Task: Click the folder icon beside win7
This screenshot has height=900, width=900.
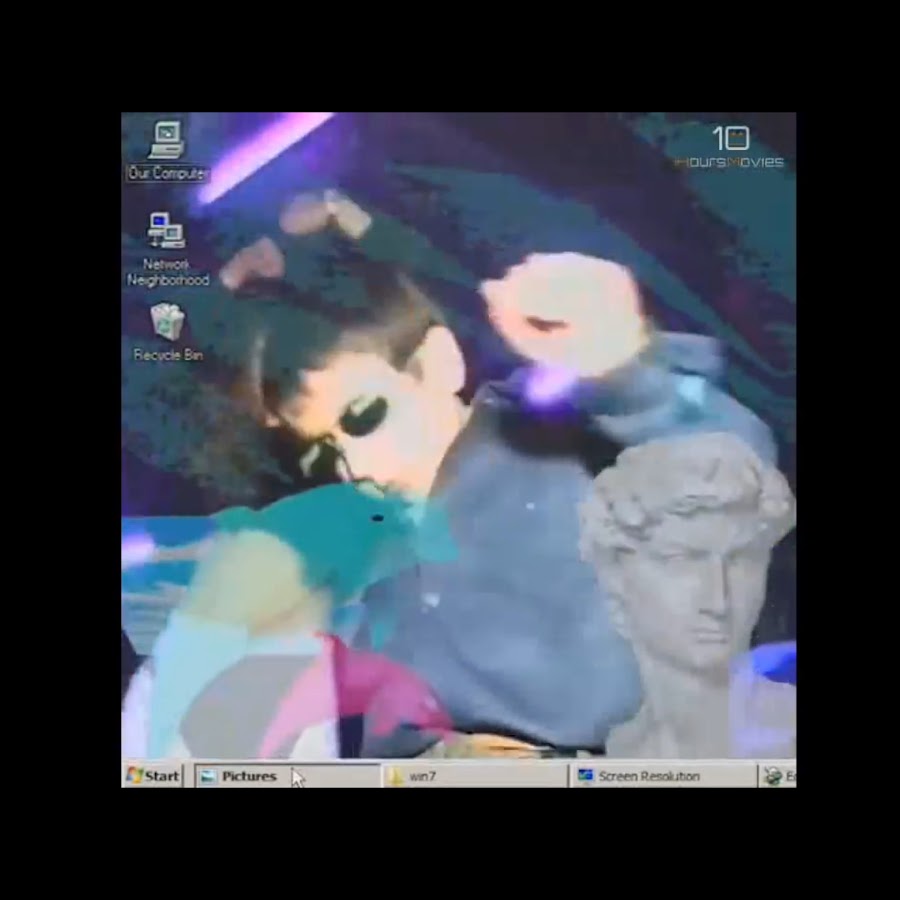Action: [397, 777]
